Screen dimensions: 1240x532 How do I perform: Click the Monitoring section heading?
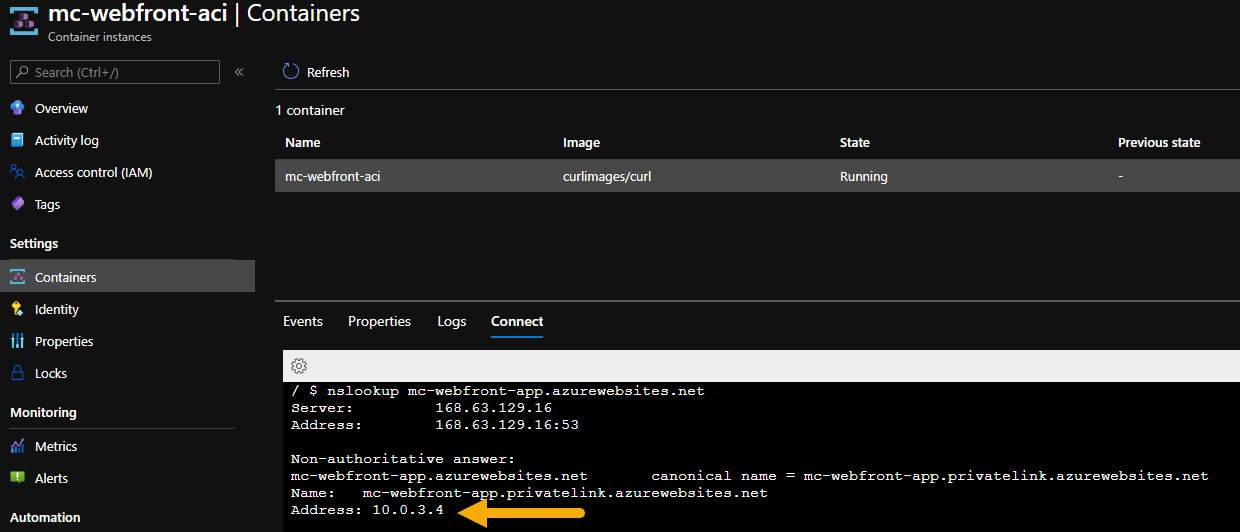click(x=43, y=412)
